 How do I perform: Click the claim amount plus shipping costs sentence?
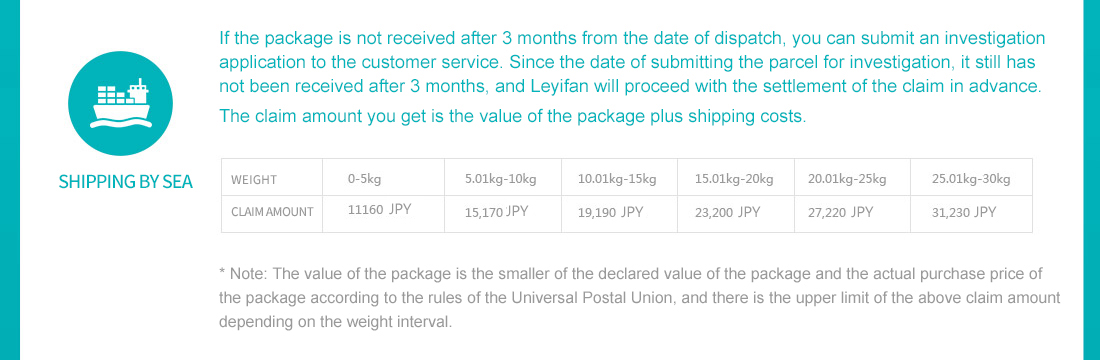(x=513, y=116)
